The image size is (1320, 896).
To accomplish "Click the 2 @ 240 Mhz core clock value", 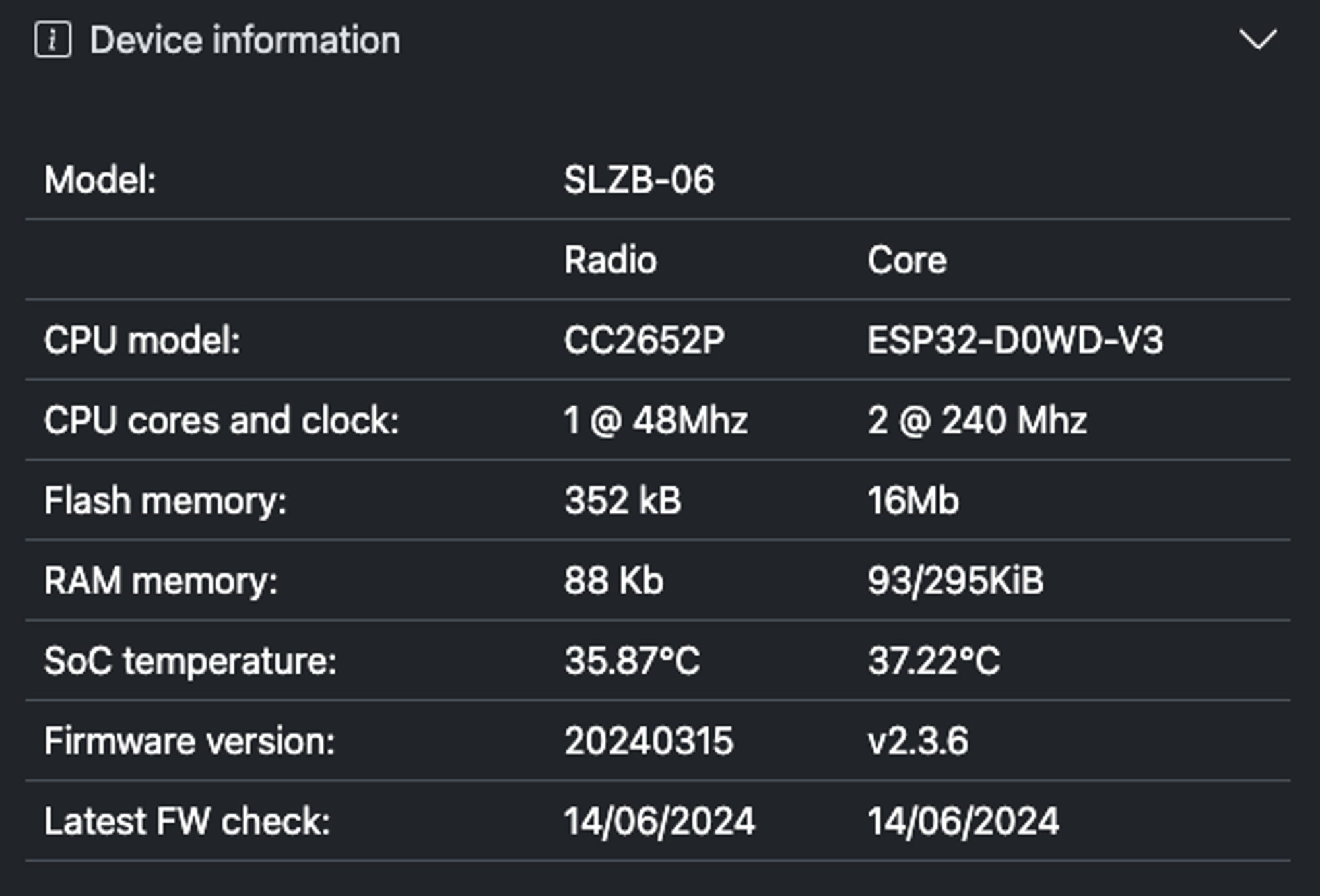I will (x=977, y=421).
